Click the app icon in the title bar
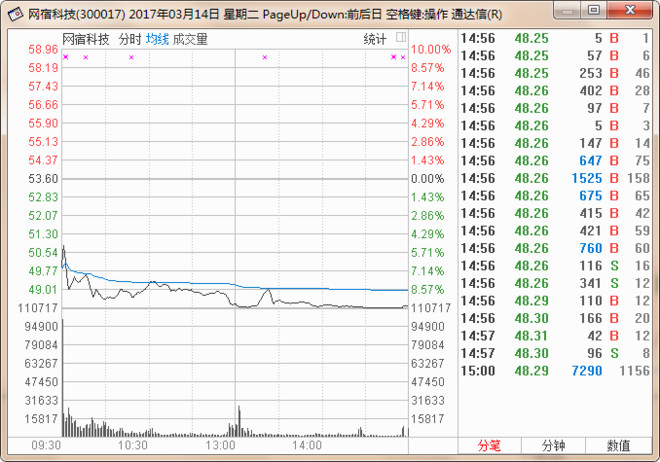Screen dimensions: 660x462 pyautogui.click(x=15, y=14)
